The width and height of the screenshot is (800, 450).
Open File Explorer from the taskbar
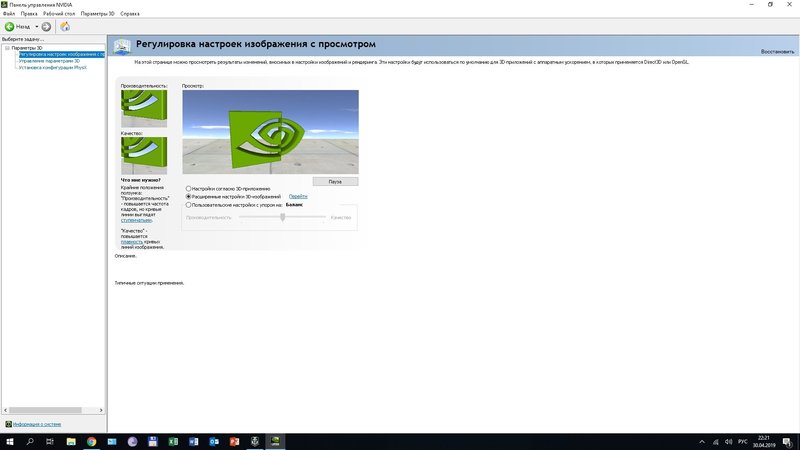tap(71, 442)
